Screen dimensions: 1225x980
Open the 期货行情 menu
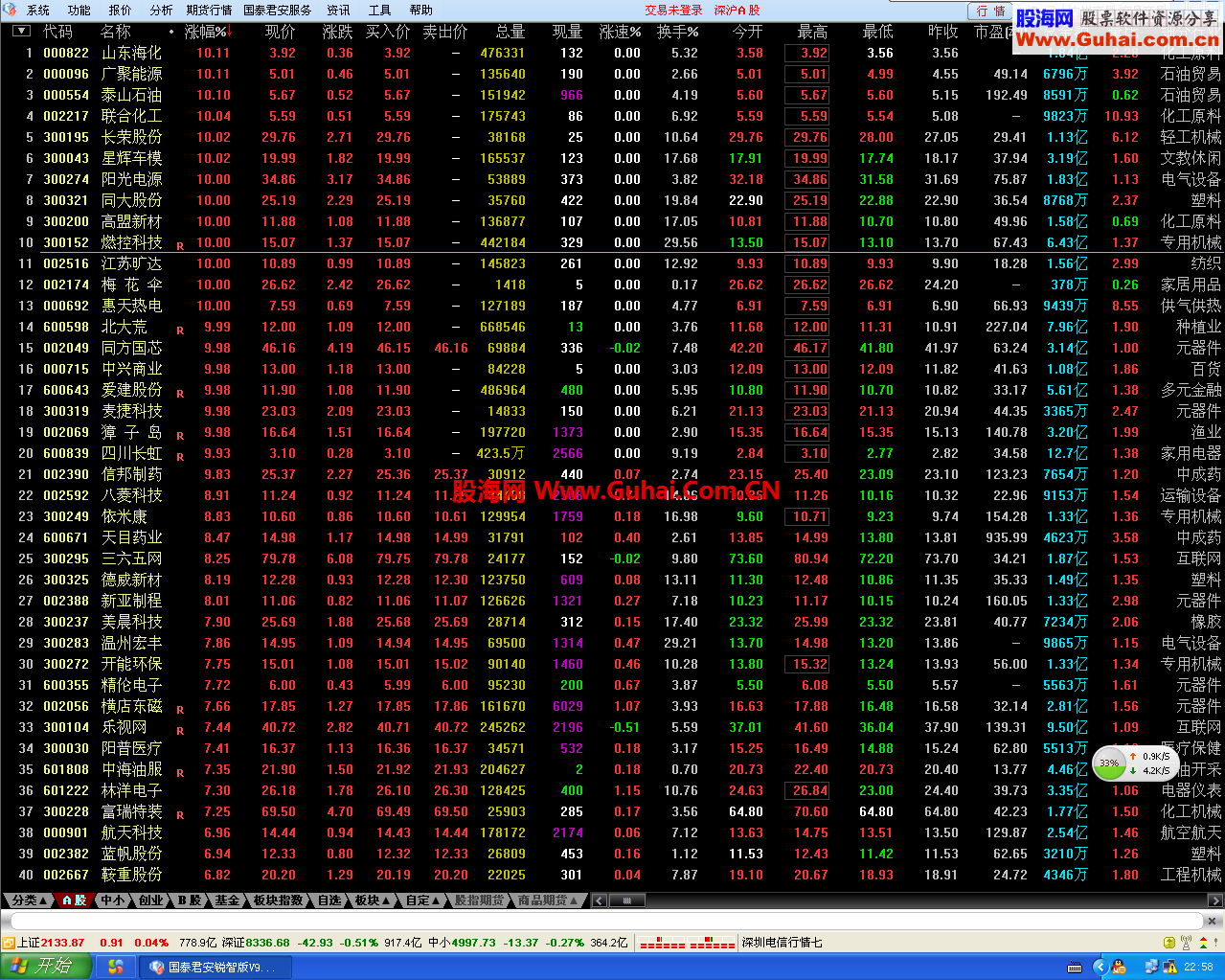[x=209, y=10]
